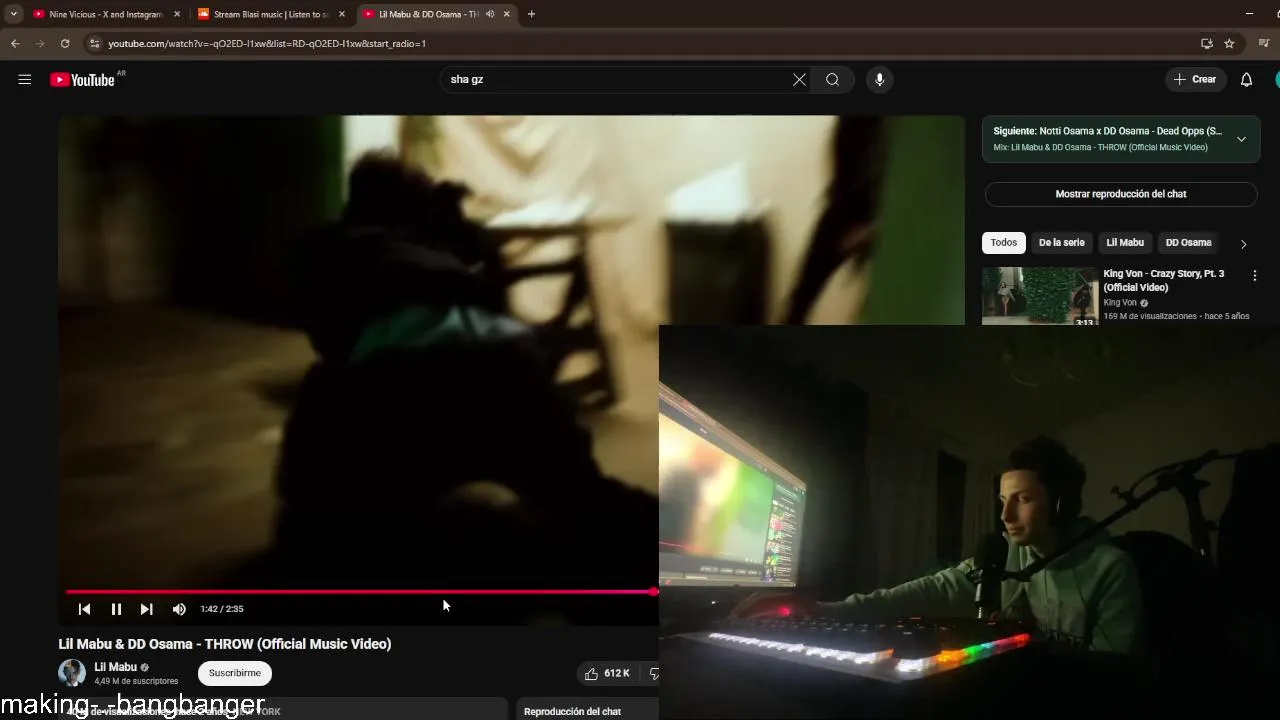Select the DD Osama filter chip
Viewport: 1280px width, 720px height.
(1188, 243)
